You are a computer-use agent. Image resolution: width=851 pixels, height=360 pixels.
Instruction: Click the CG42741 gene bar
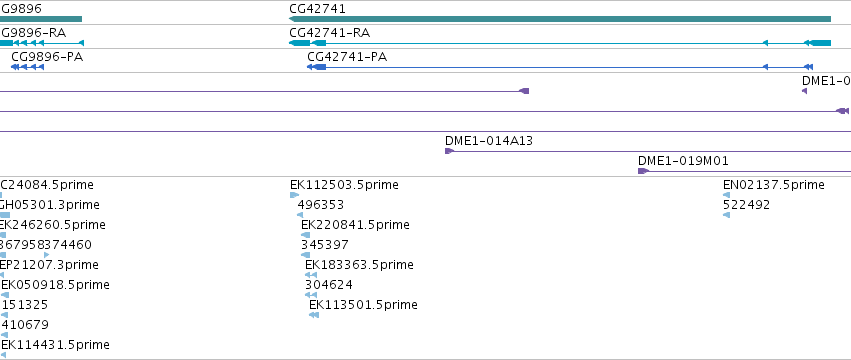560,19
